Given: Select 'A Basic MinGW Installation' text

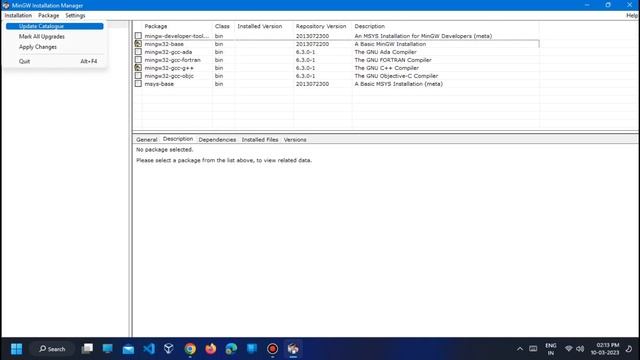Looking at the screenshot, I should pos(390,44).
